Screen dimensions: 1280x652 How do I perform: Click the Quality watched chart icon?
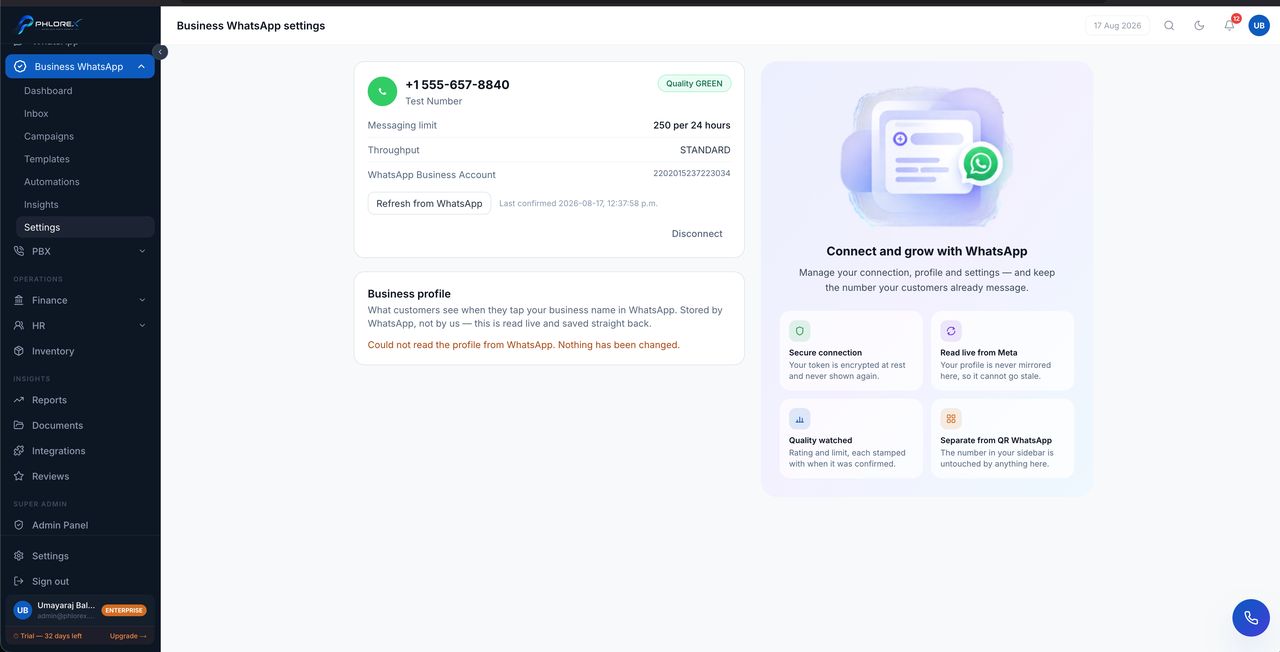tap(799, 419)
